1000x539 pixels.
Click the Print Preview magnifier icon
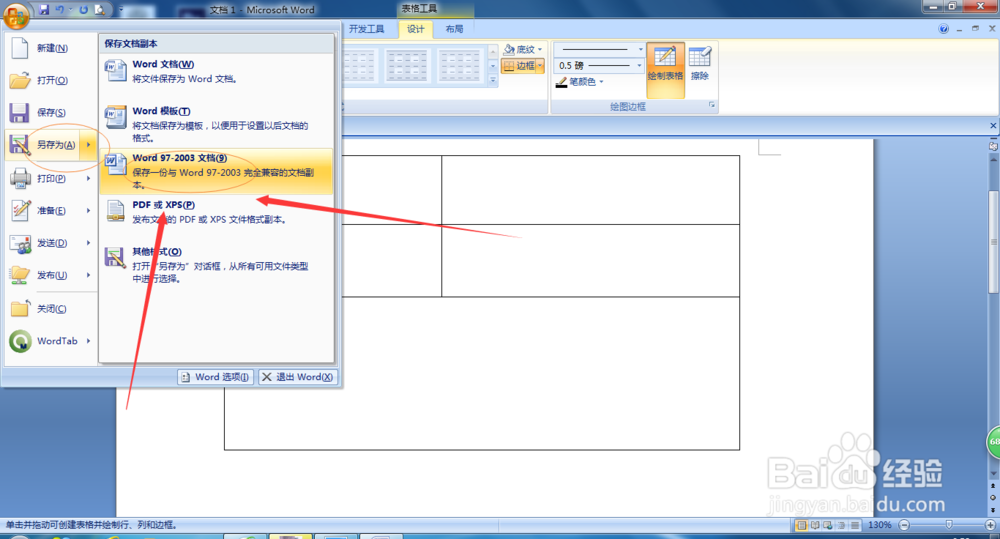click(99, 10)
